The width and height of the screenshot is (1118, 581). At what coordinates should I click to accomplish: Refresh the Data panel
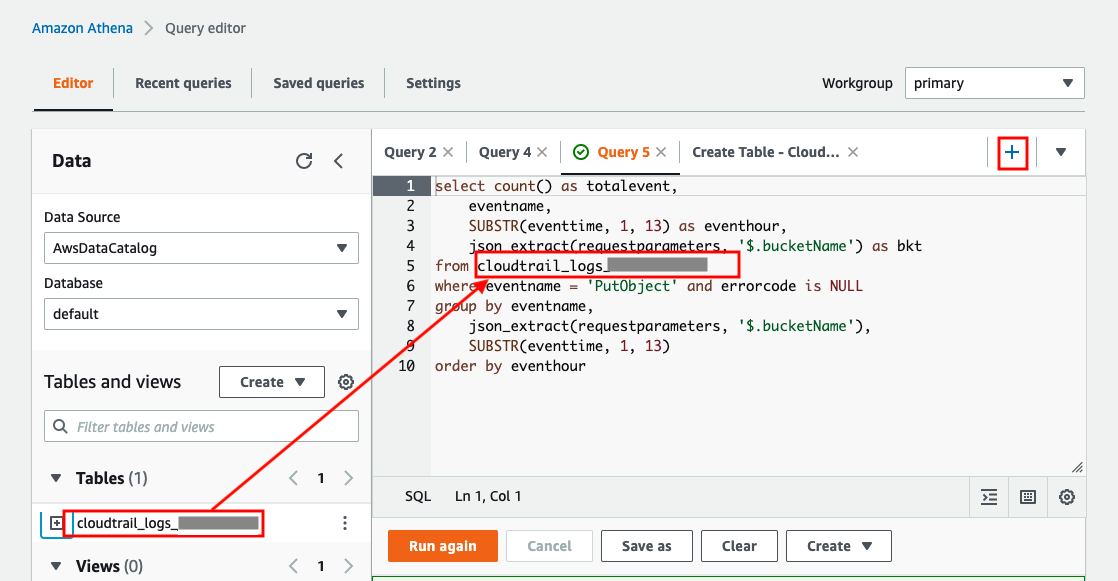click(x=304, y=161)
